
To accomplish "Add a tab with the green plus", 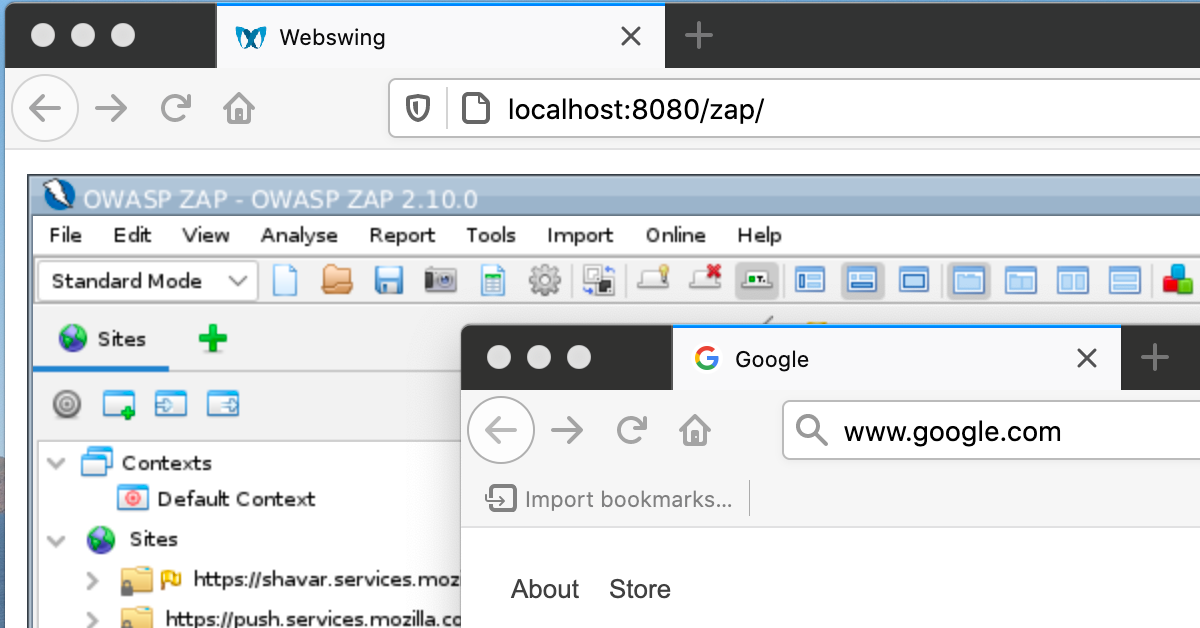I will coord(213,339).
